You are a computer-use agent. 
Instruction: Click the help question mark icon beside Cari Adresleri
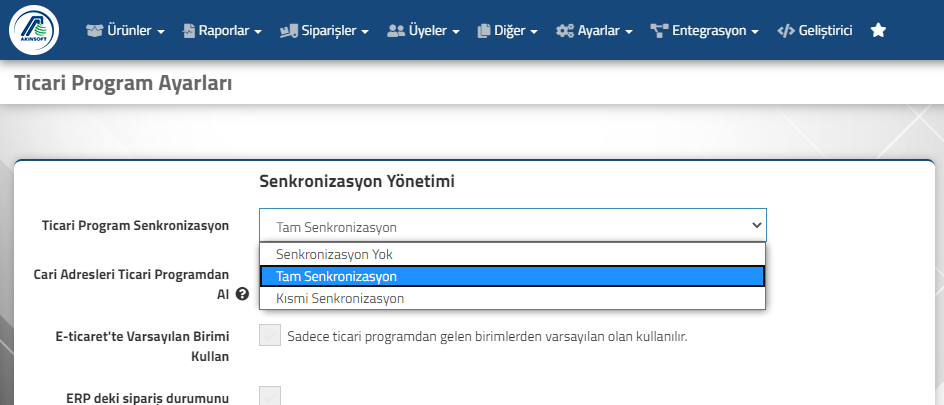243,294
